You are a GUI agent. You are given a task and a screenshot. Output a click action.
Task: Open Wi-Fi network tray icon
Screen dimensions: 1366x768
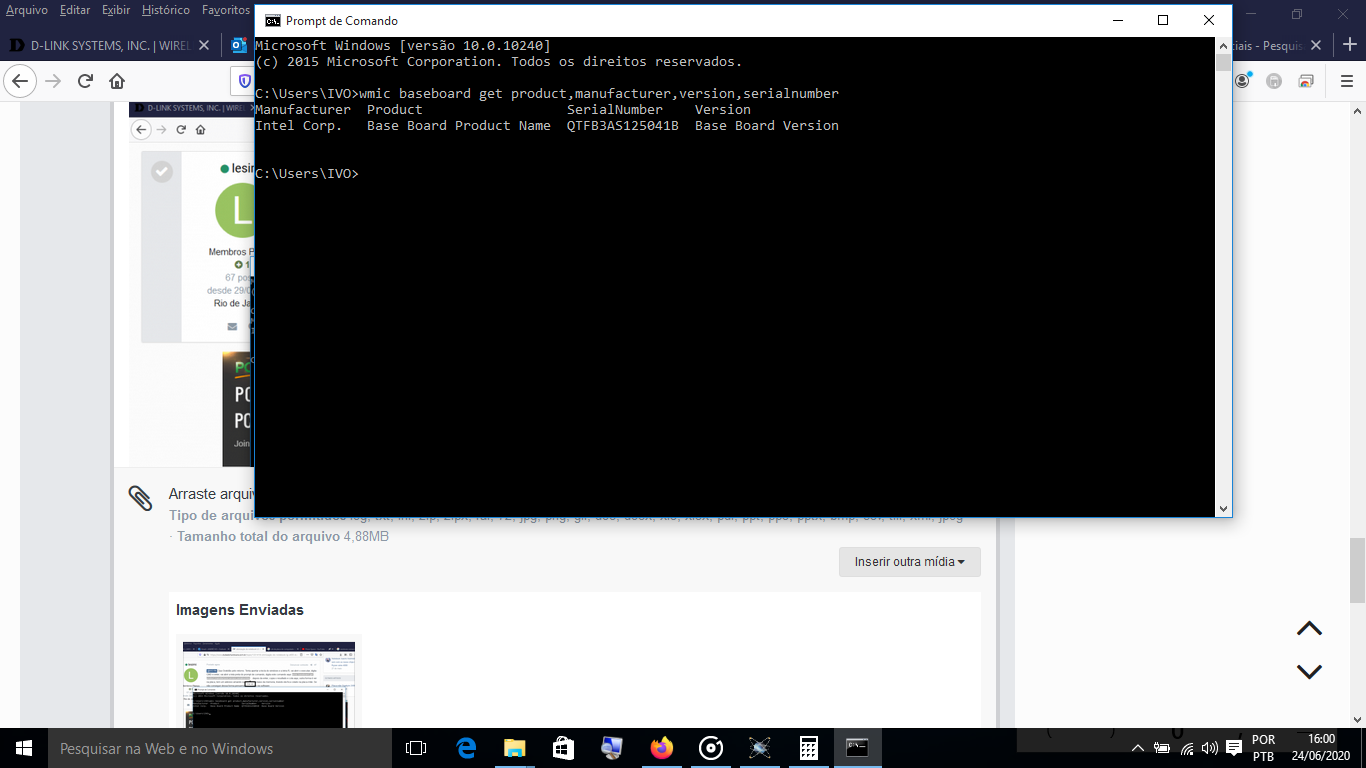tap(1187, 748)
